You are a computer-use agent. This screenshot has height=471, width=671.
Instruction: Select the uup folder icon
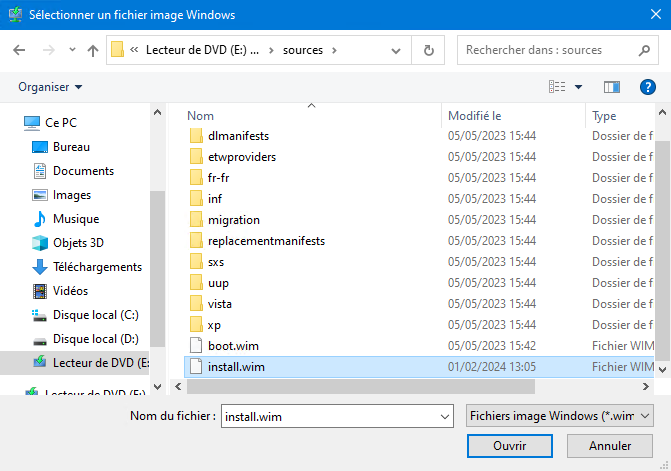click(196, 282)
